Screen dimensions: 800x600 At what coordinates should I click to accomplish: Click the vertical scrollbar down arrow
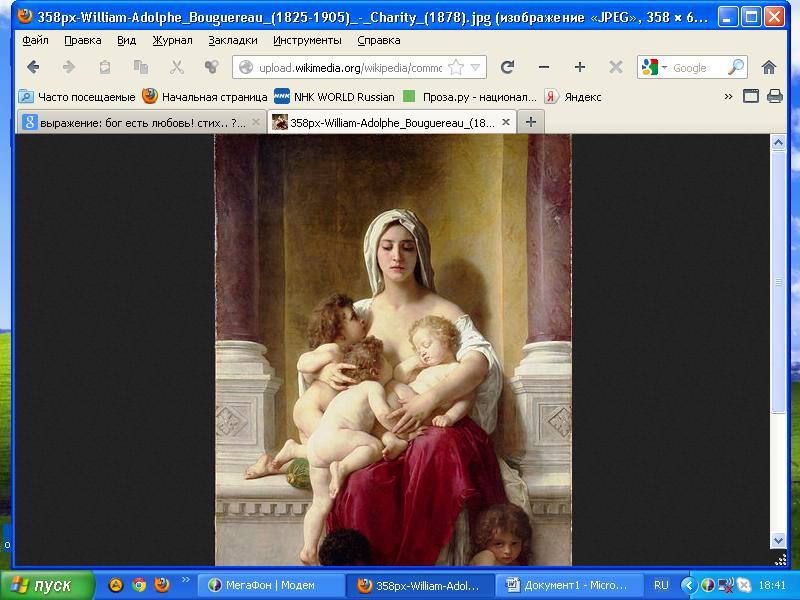pos(778,540)
